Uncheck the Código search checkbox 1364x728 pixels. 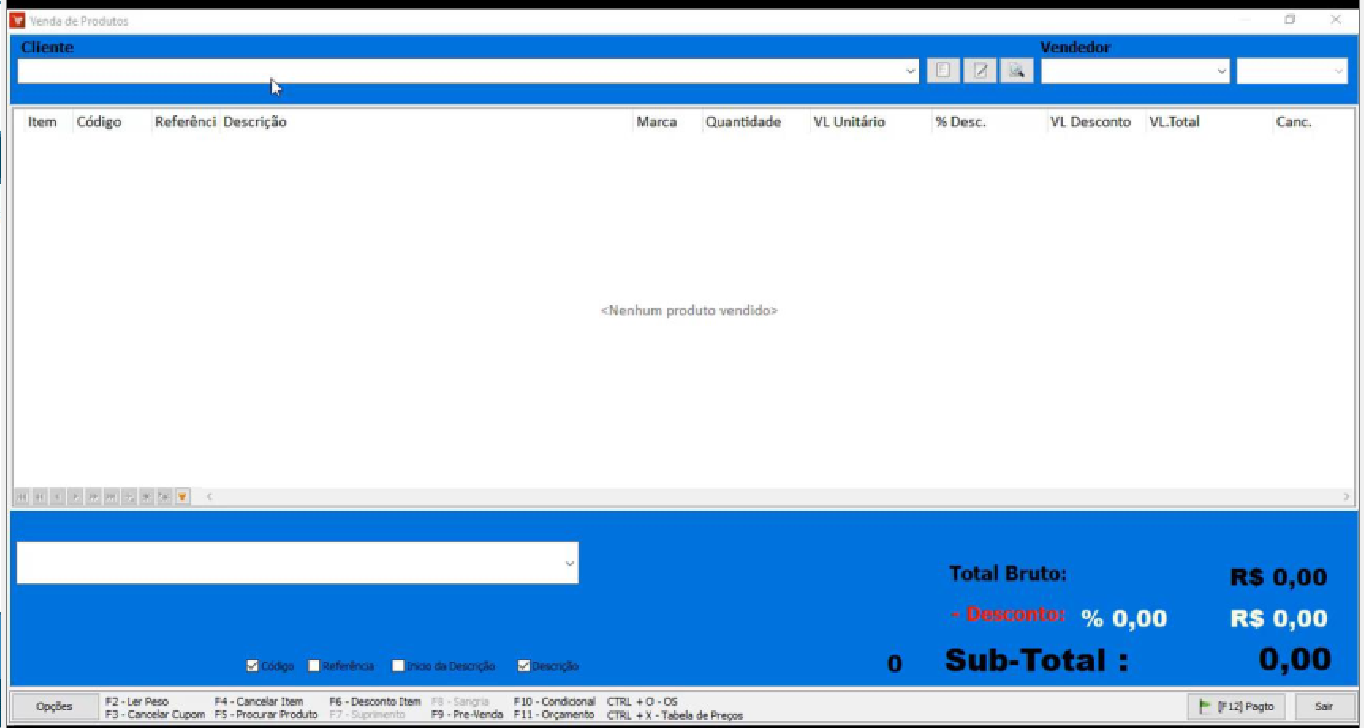coord(252,666)
